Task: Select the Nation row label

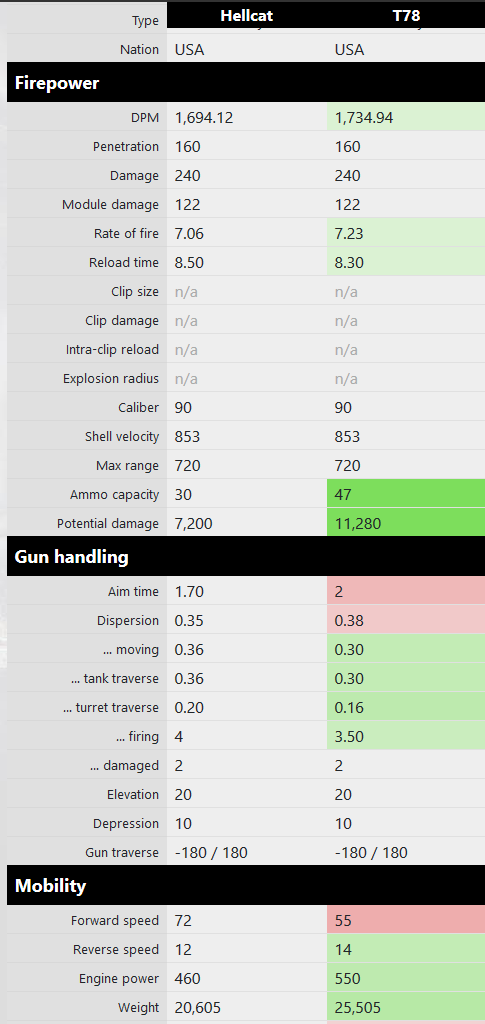Action: coord(139,50)
